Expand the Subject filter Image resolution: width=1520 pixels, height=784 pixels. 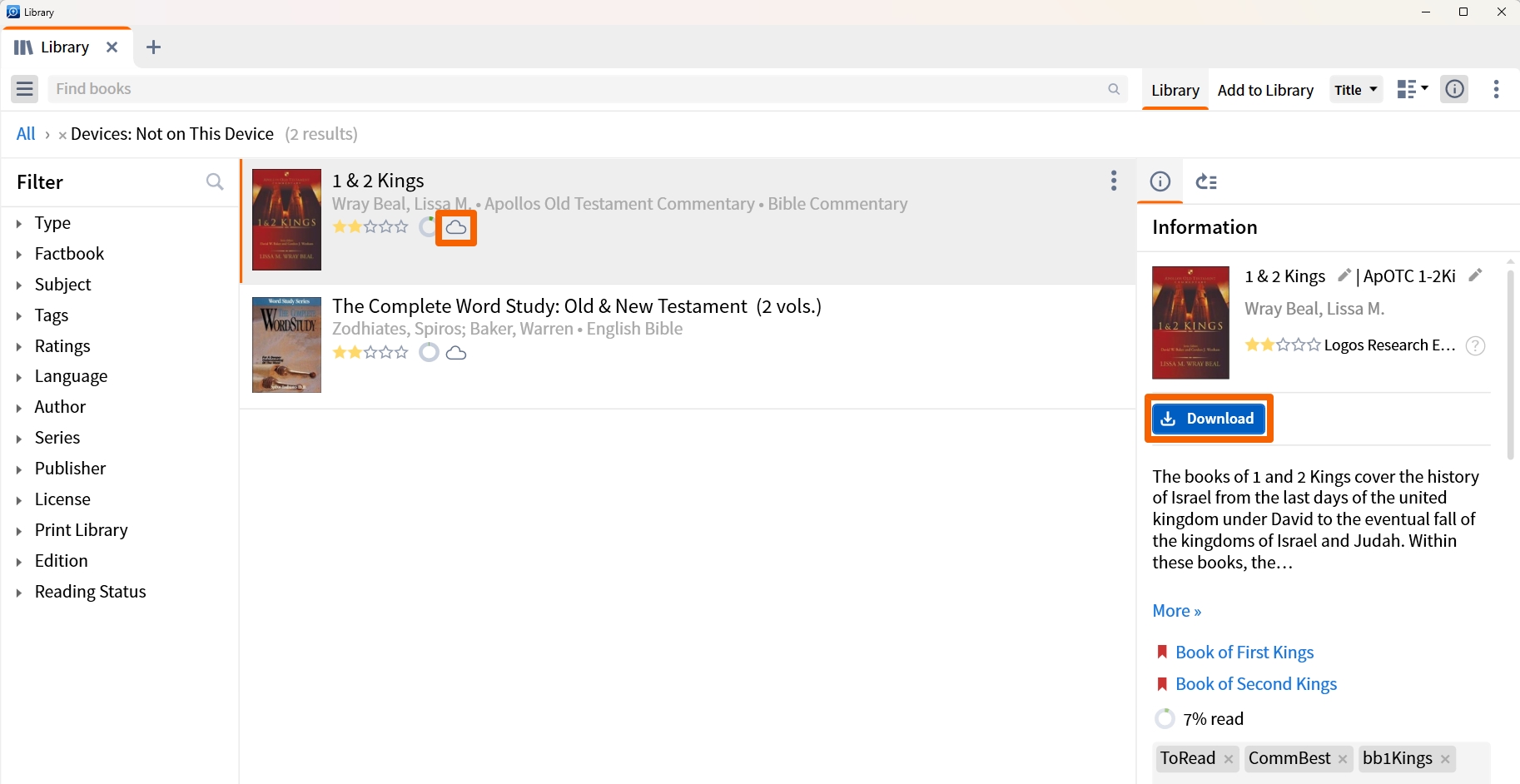18,285
